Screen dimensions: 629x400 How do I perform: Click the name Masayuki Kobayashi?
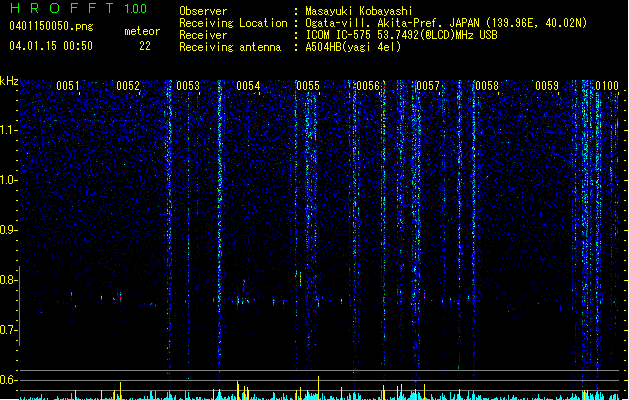pos(359,11)
